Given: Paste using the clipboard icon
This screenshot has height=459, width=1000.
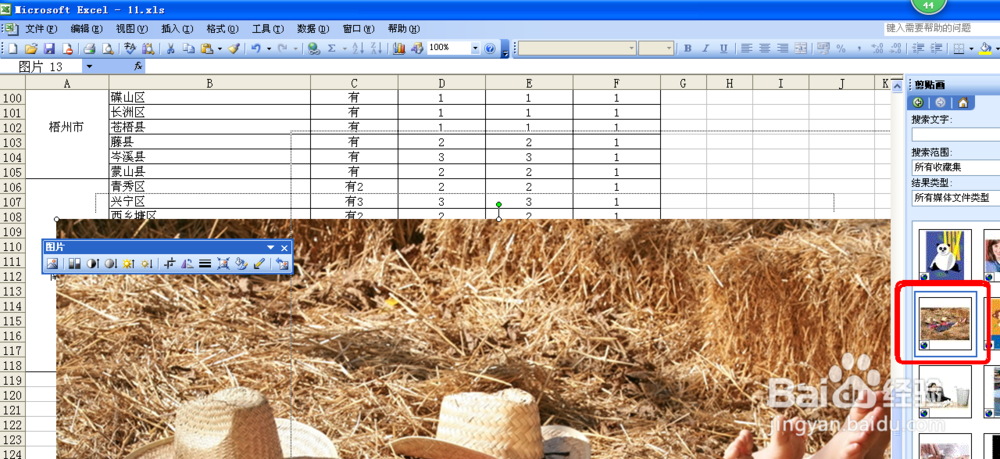Looking at the screenshot, I should click(x=207, y=48).
